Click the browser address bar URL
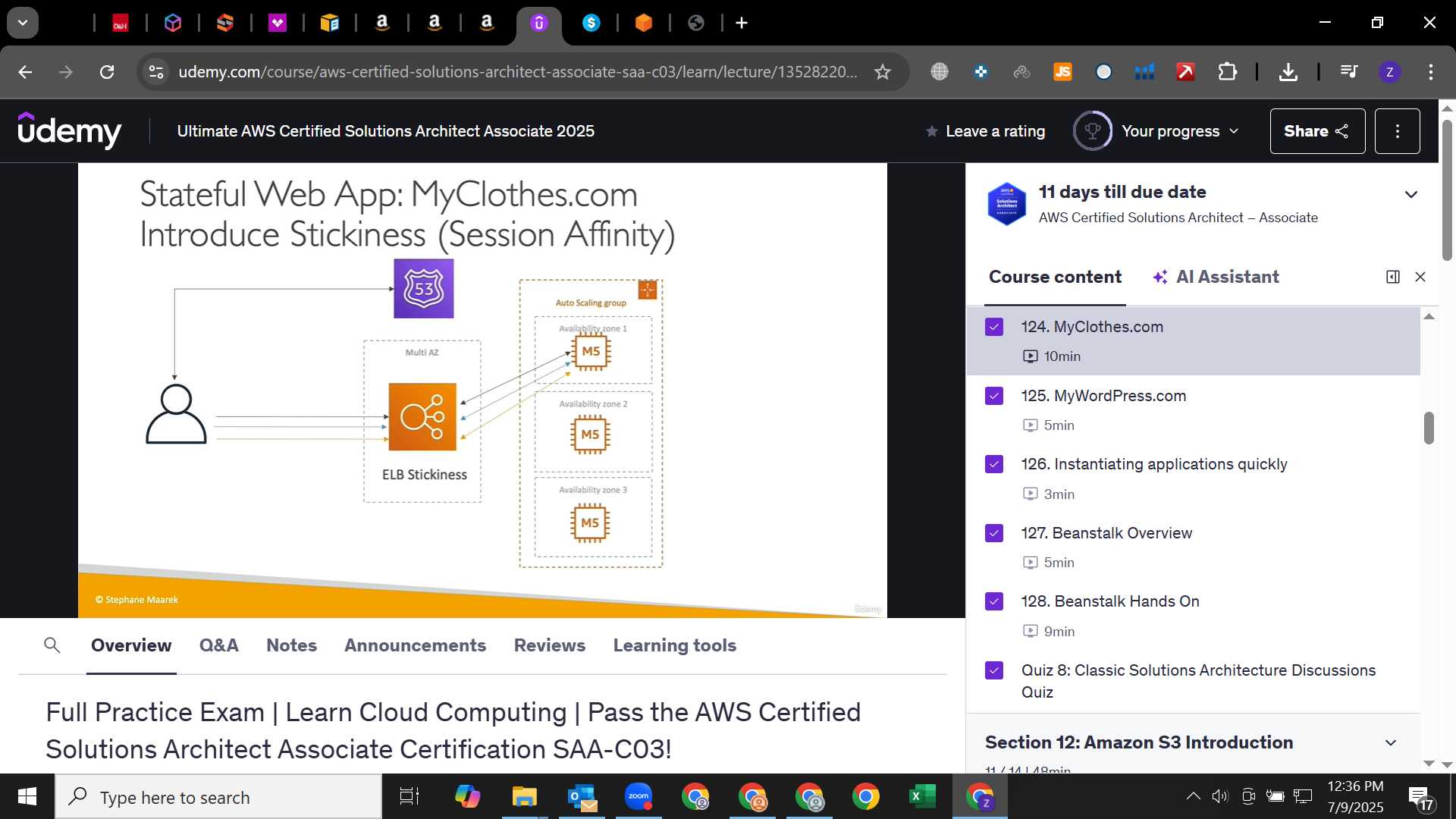 click(518, 72)
